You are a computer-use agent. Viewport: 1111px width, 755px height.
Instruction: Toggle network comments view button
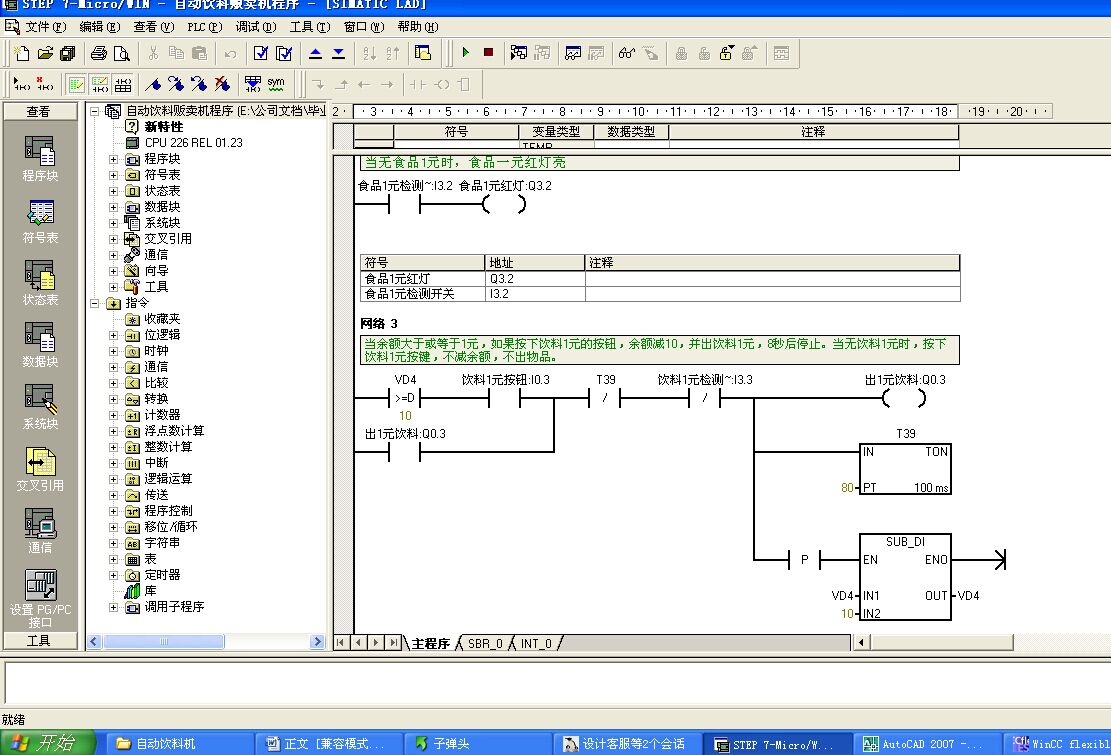click(x=100, y=84)
